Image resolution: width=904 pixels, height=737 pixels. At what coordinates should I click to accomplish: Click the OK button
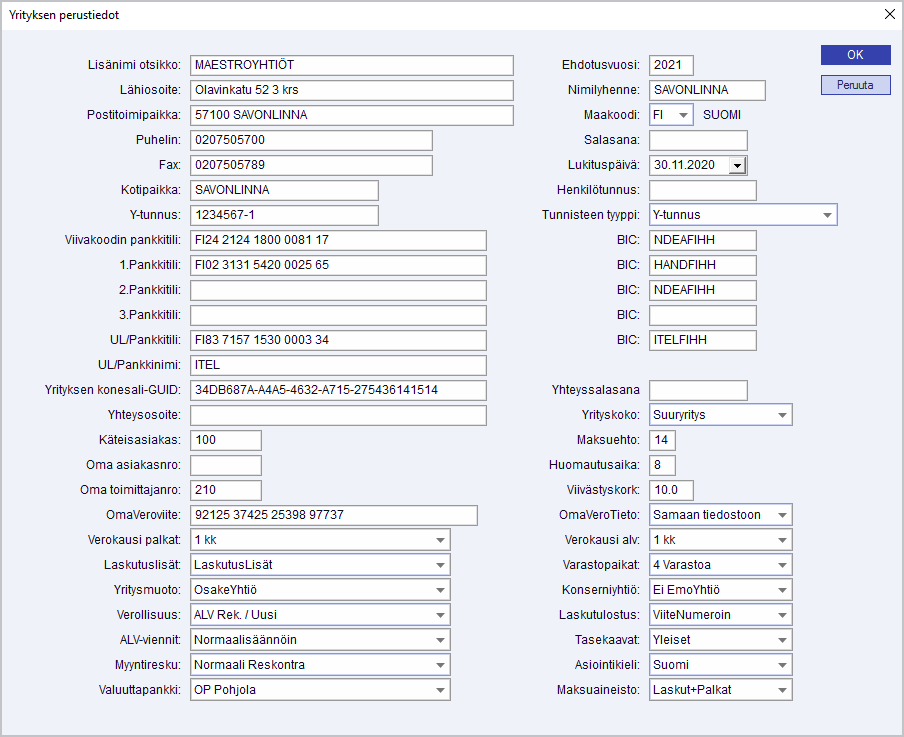855,55
